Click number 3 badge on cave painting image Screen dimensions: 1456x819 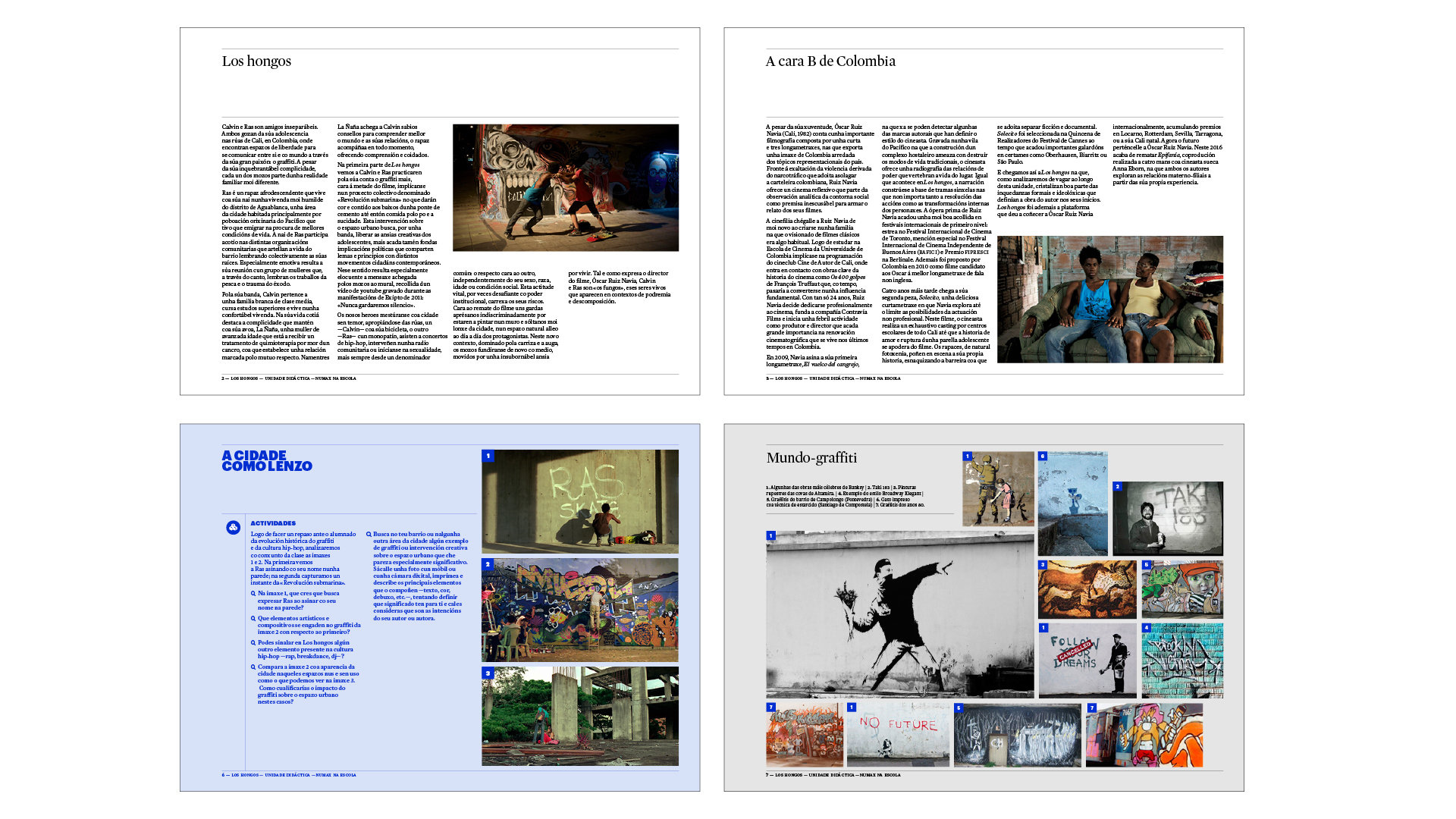pos(1043,566)
